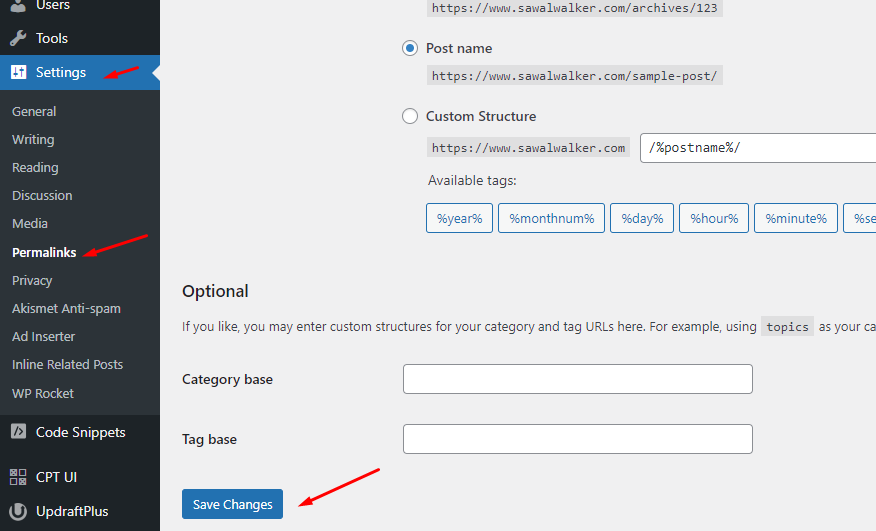The image size is (876, 531).
Task: Click the Optional section heading
Action: click(x=215, y=291)
